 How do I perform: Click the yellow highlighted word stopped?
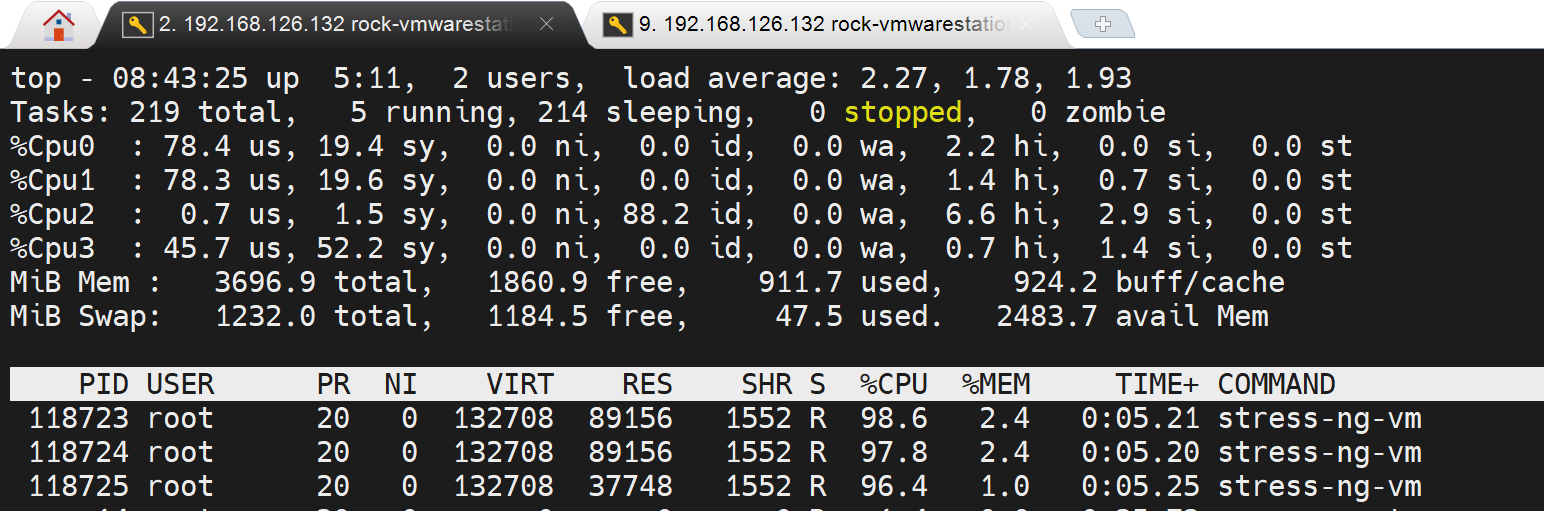click(902, 112)
